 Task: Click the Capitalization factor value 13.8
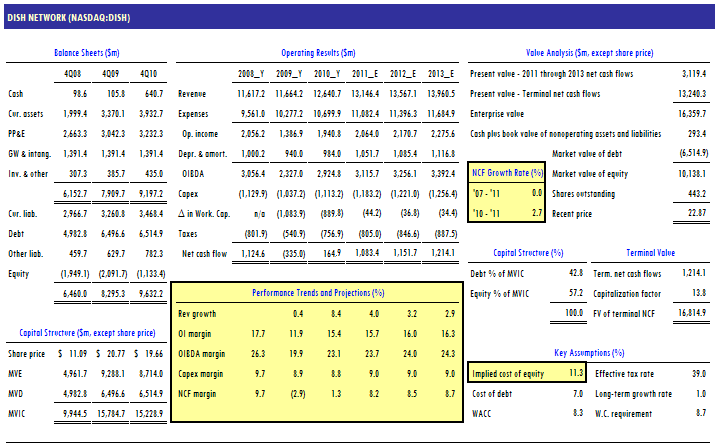(697, 292)
